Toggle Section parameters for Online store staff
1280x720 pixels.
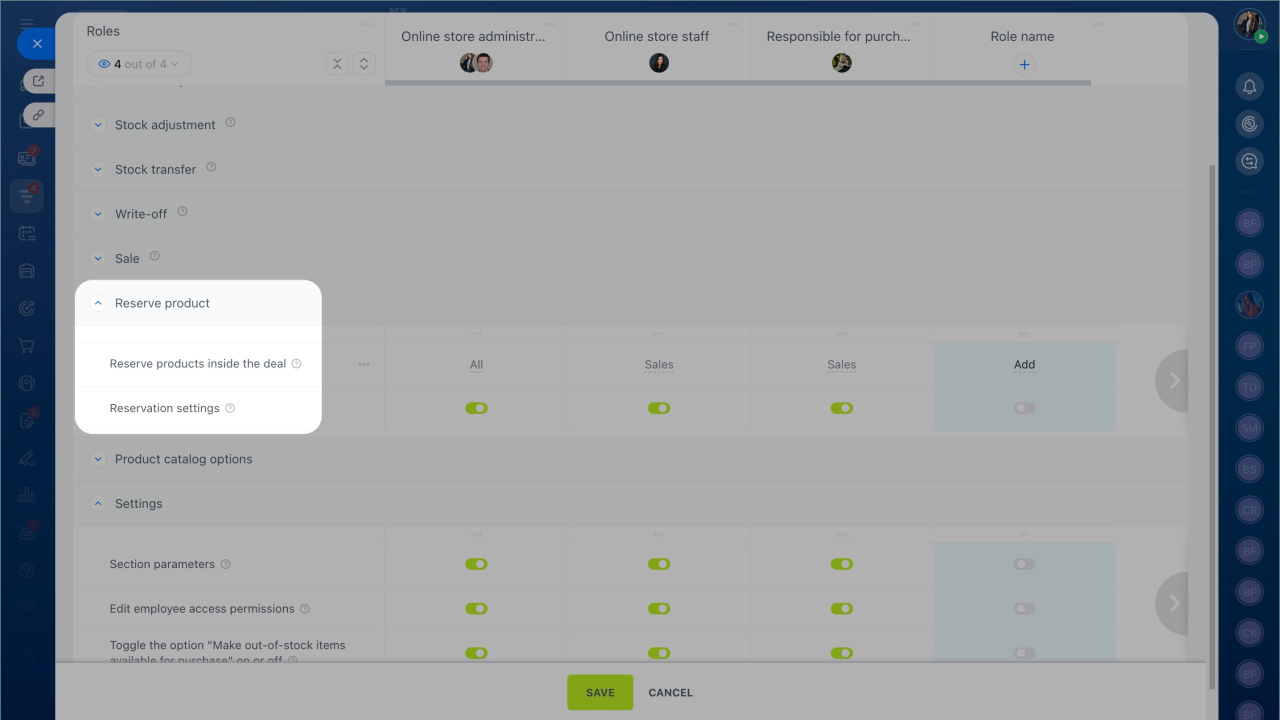tap(658, 564)
